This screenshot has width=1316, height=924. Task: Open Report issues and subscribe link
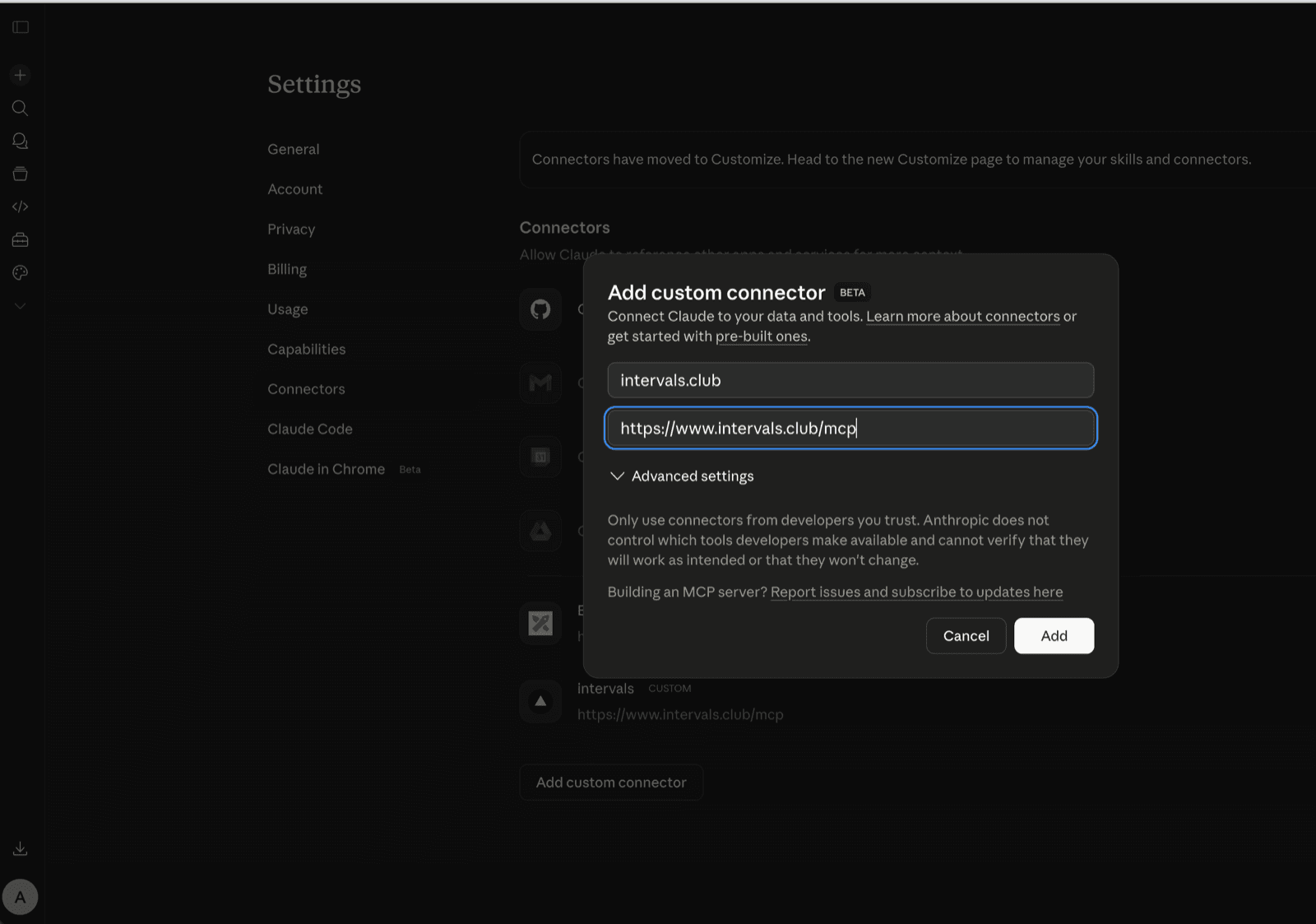point(916,592)
